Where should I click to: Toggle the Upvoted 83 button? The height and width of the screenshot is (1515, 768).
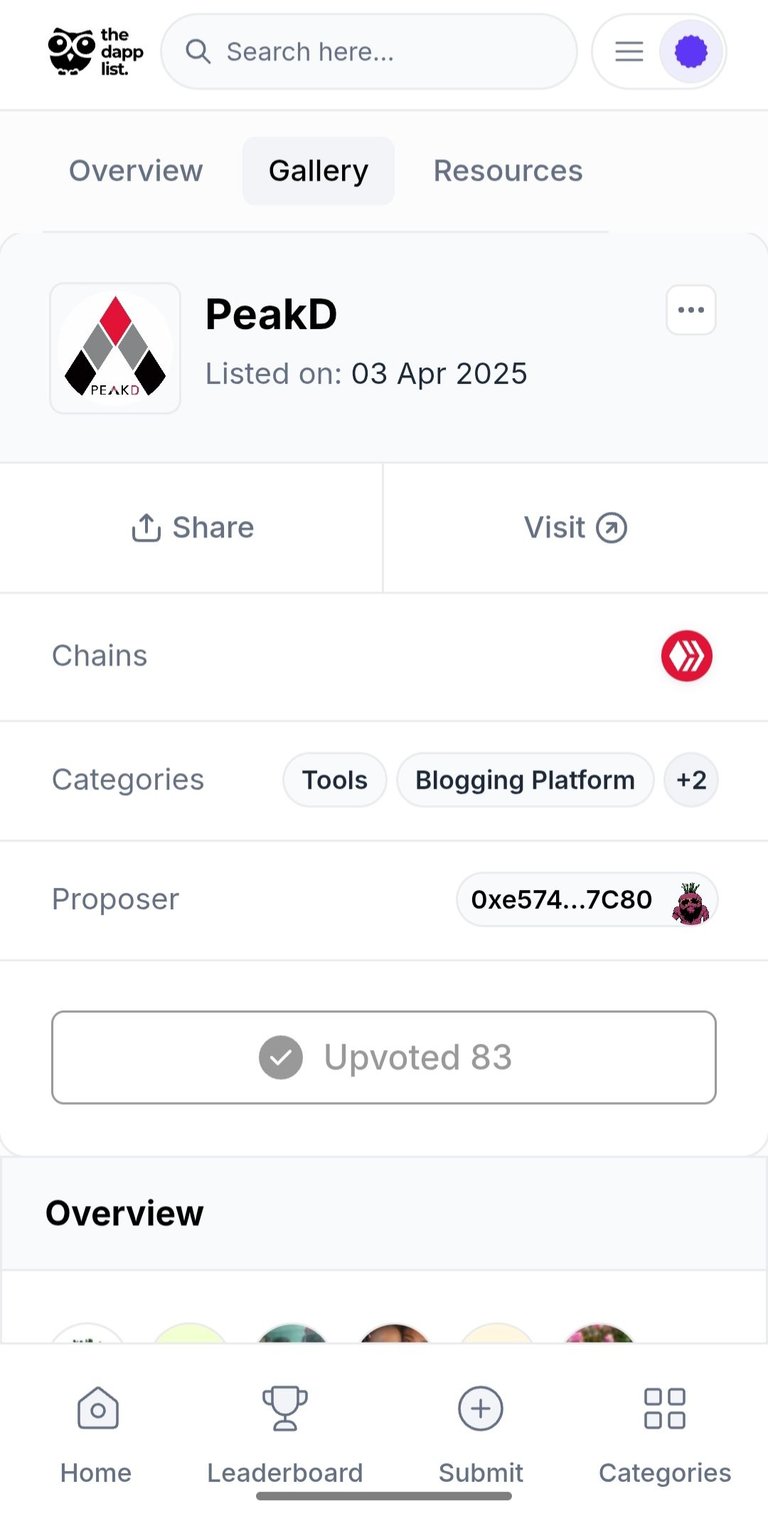[384, 1057]
